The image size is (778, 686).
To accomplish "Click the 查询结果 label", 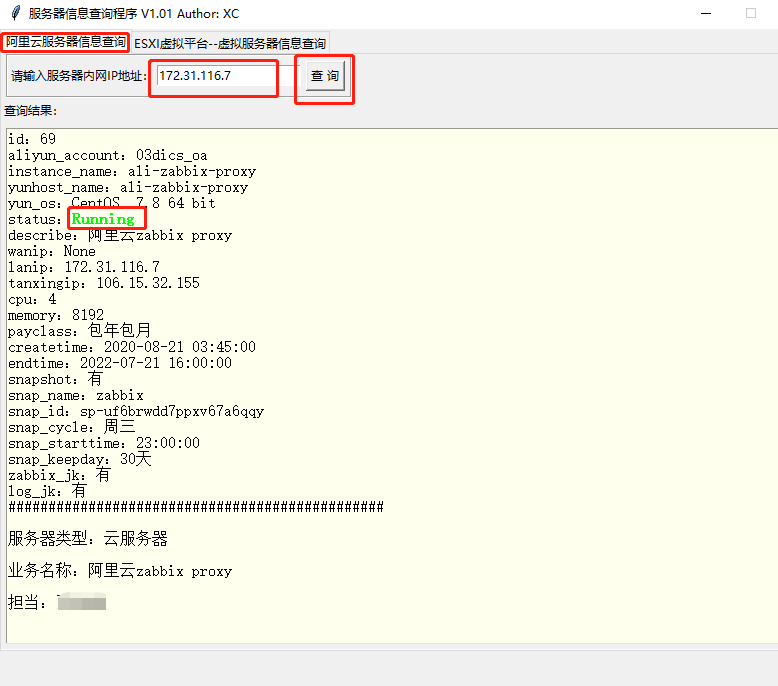I will point(30,111).
